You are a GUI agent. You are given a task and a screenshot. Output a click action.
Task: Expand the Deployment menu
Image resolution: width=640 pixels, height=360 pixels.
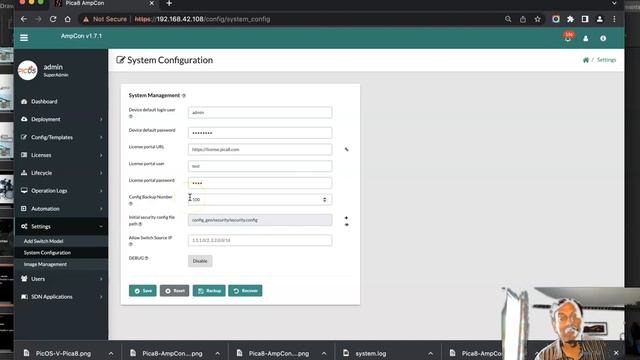tap(61, 119)
